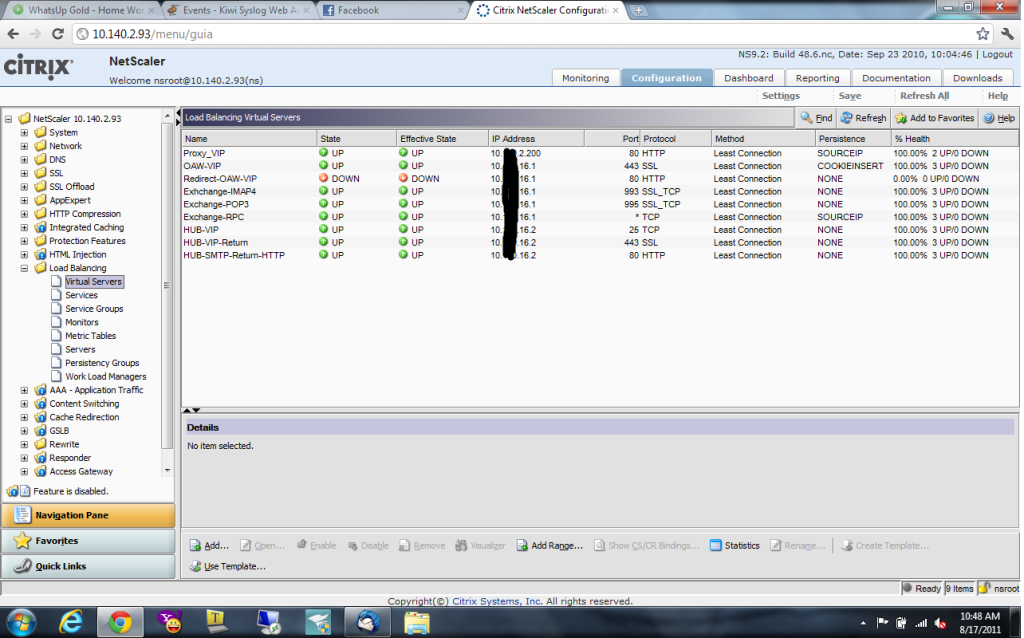
Task: Open the Chrome wrench menu
Action: [1007, 34]
